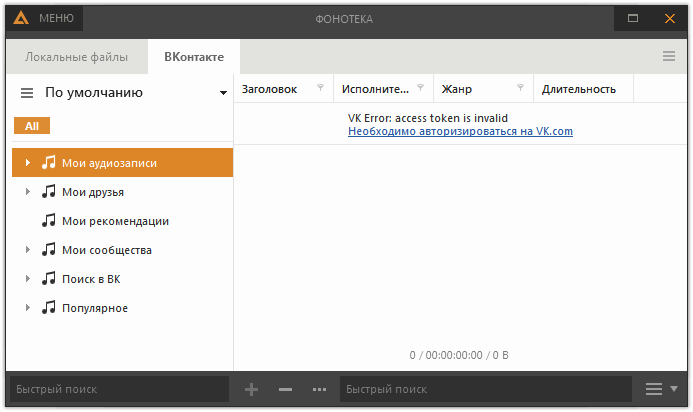Expand the Мои сообщества node

(x=28, y=250)
